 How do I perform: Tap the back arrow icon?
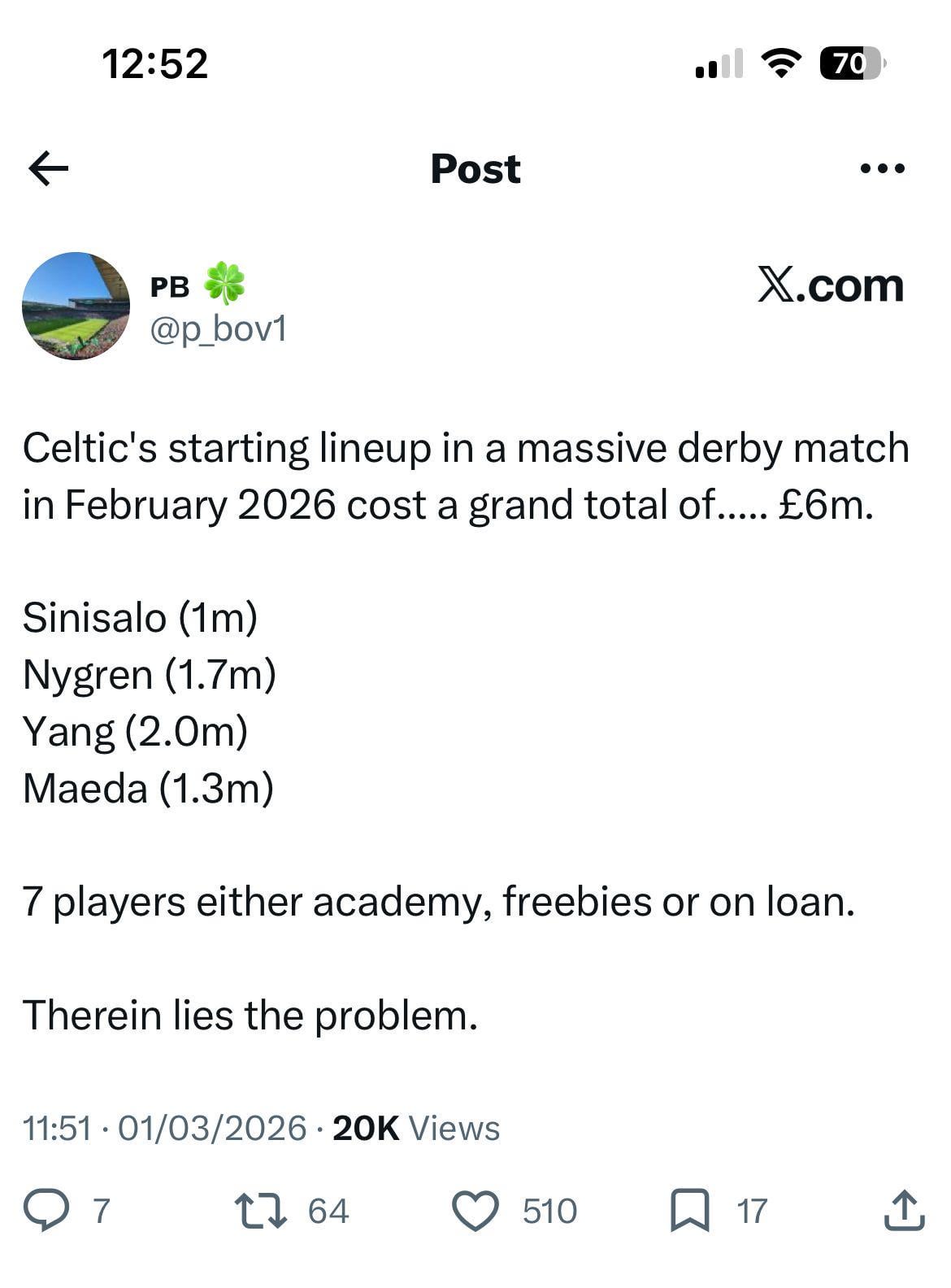click(x=49, y=169)
